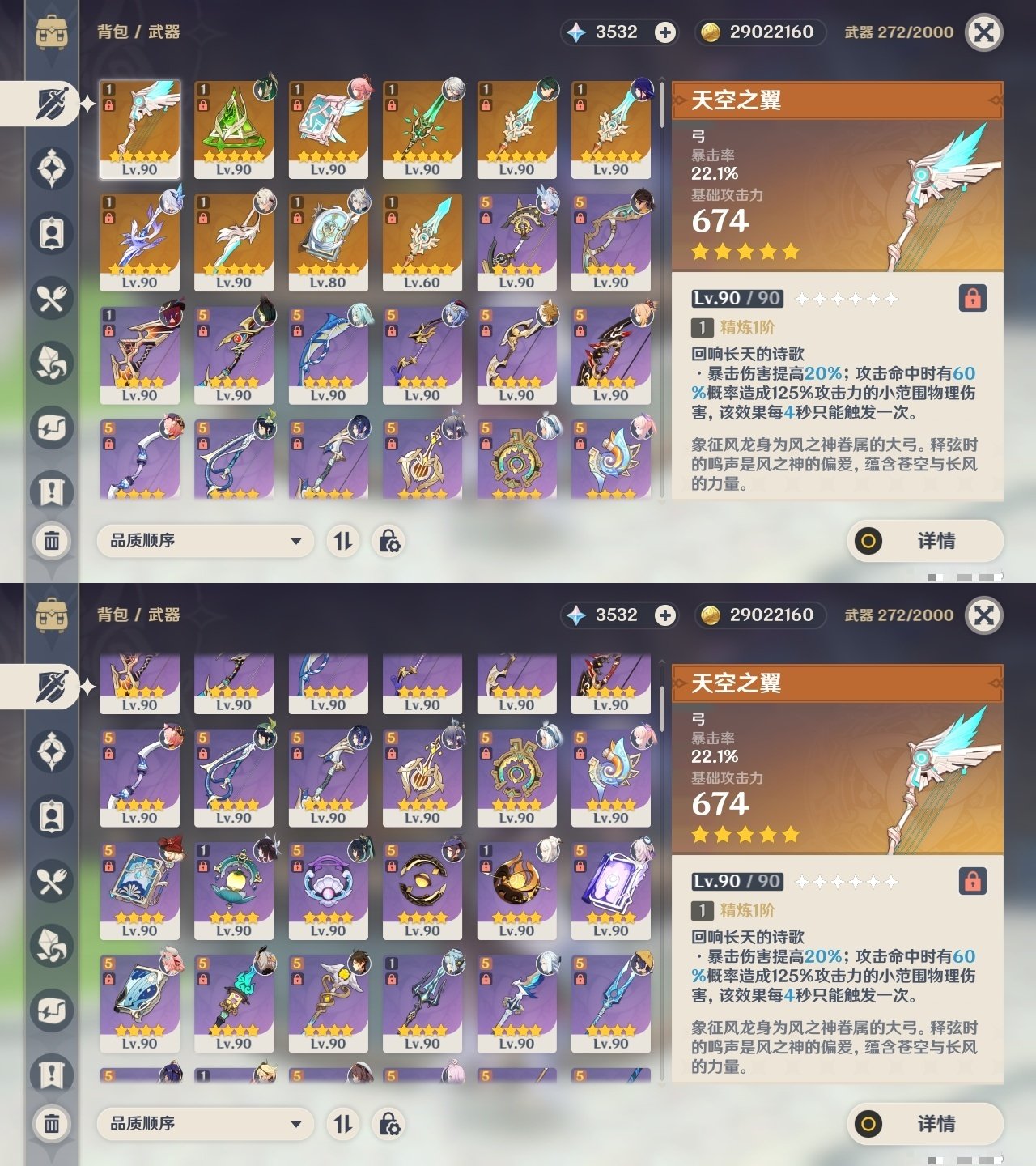Click the lower 详情 details button

pyautogui.click(x=925, y=1123)
